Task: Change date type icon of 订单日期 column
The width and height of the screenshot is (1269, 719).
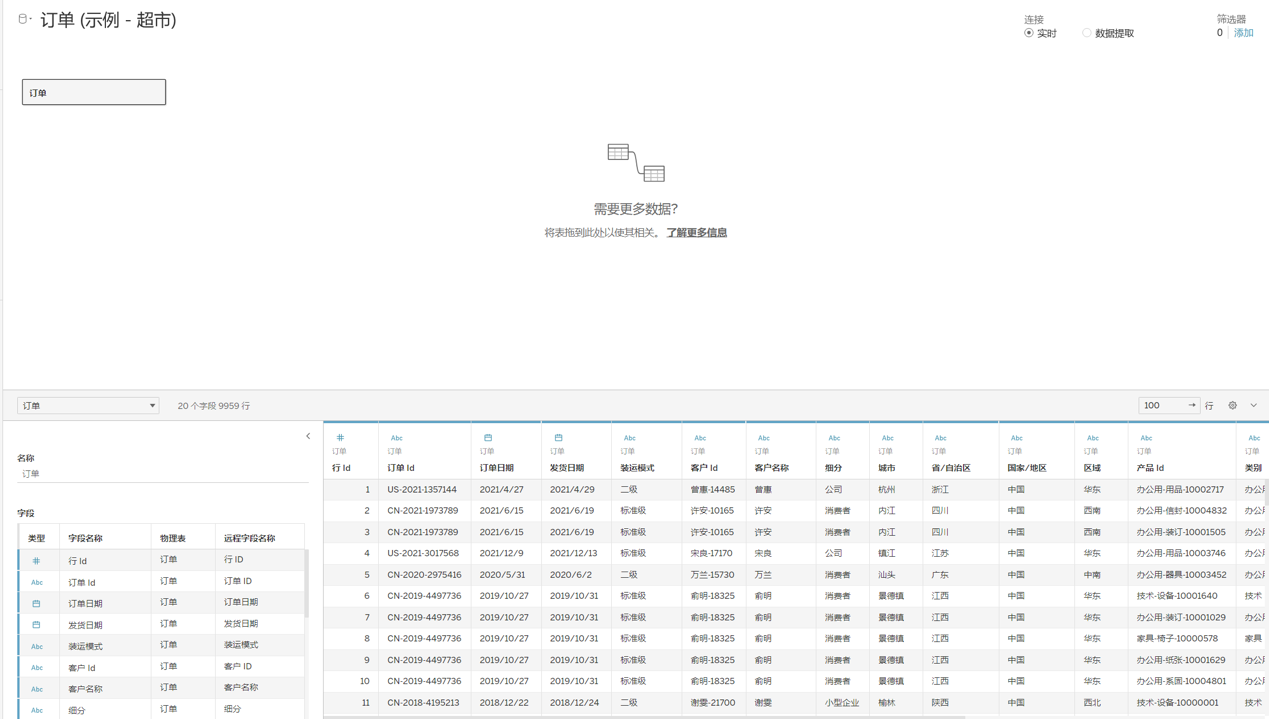Action: pos(488,438)
